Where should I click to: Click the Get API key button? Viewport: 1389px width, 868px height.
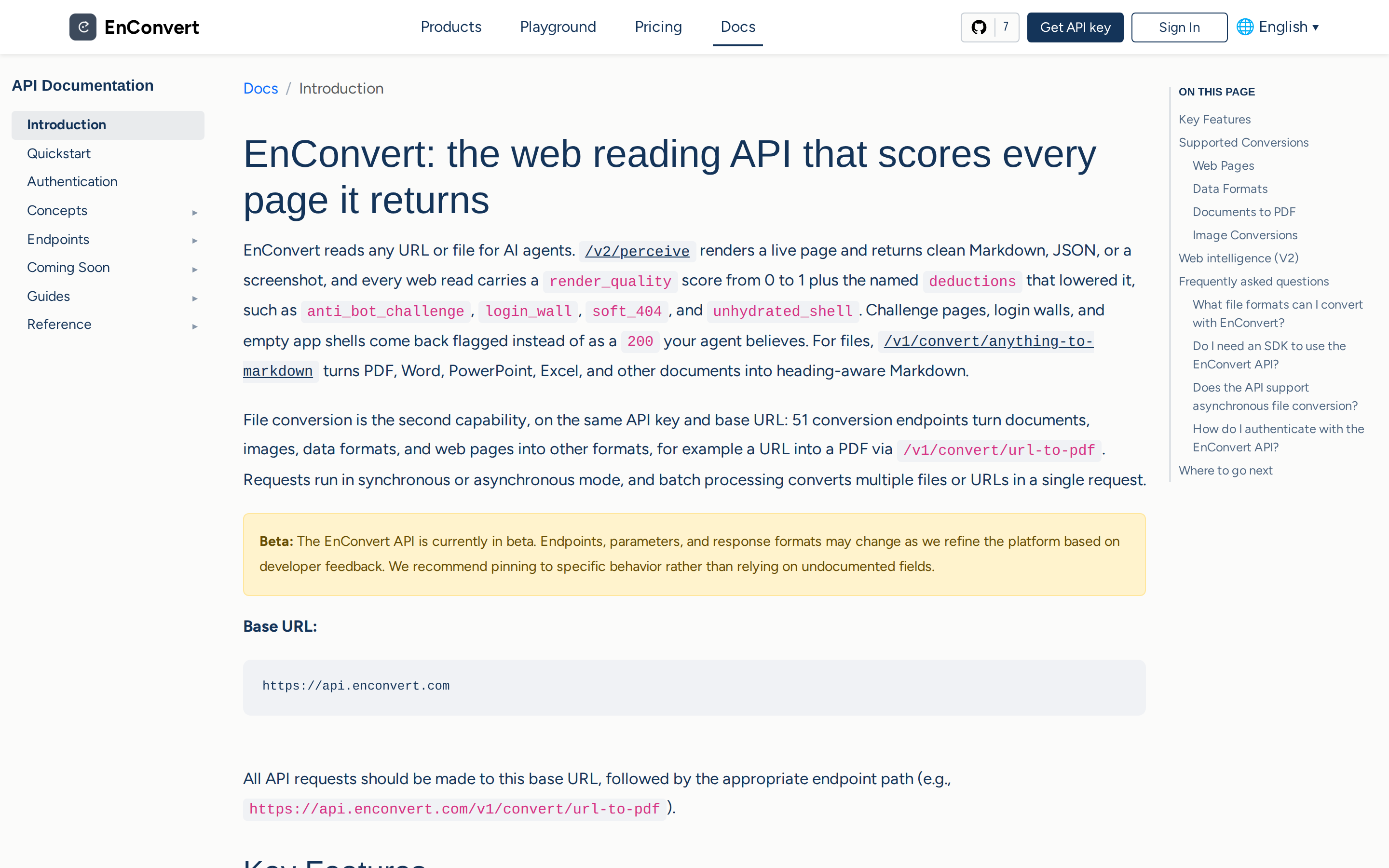coord(1075,27)
